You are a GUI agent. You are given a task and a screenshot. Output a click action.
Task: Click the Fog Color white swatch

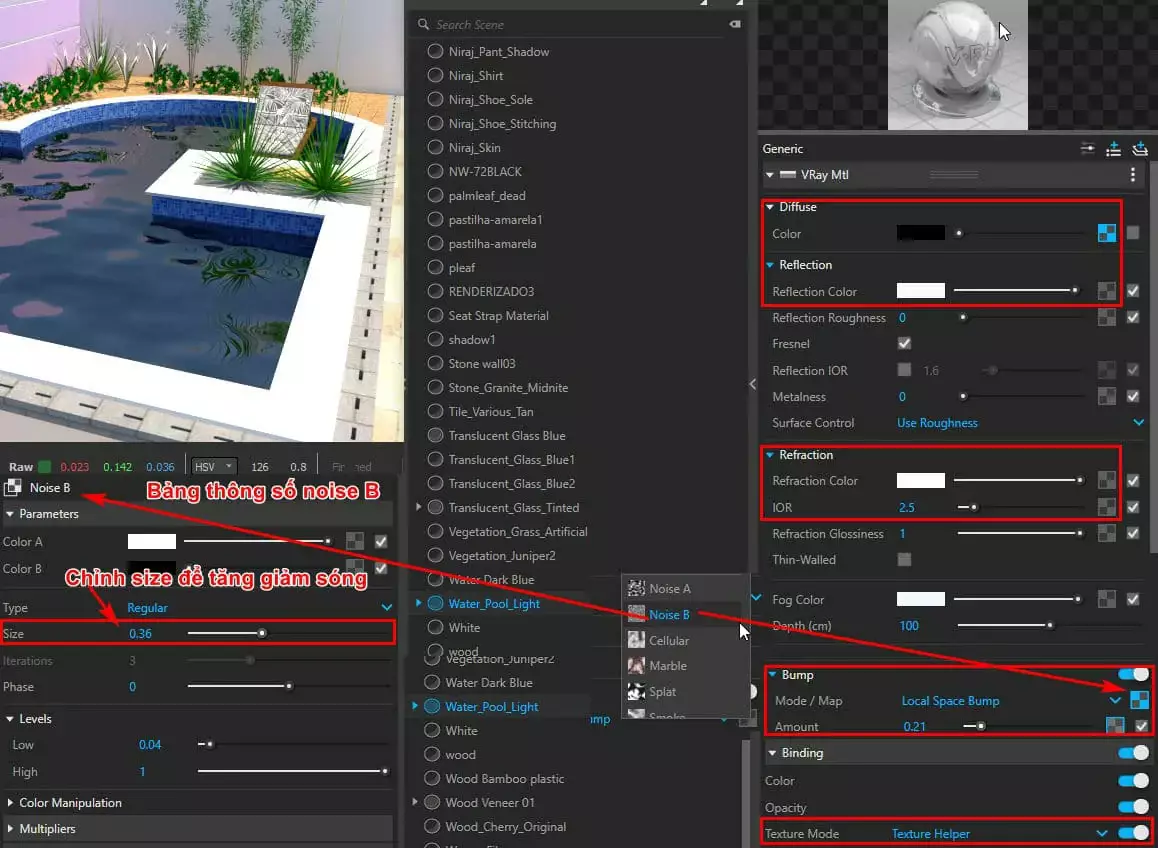tap(919, 599)
